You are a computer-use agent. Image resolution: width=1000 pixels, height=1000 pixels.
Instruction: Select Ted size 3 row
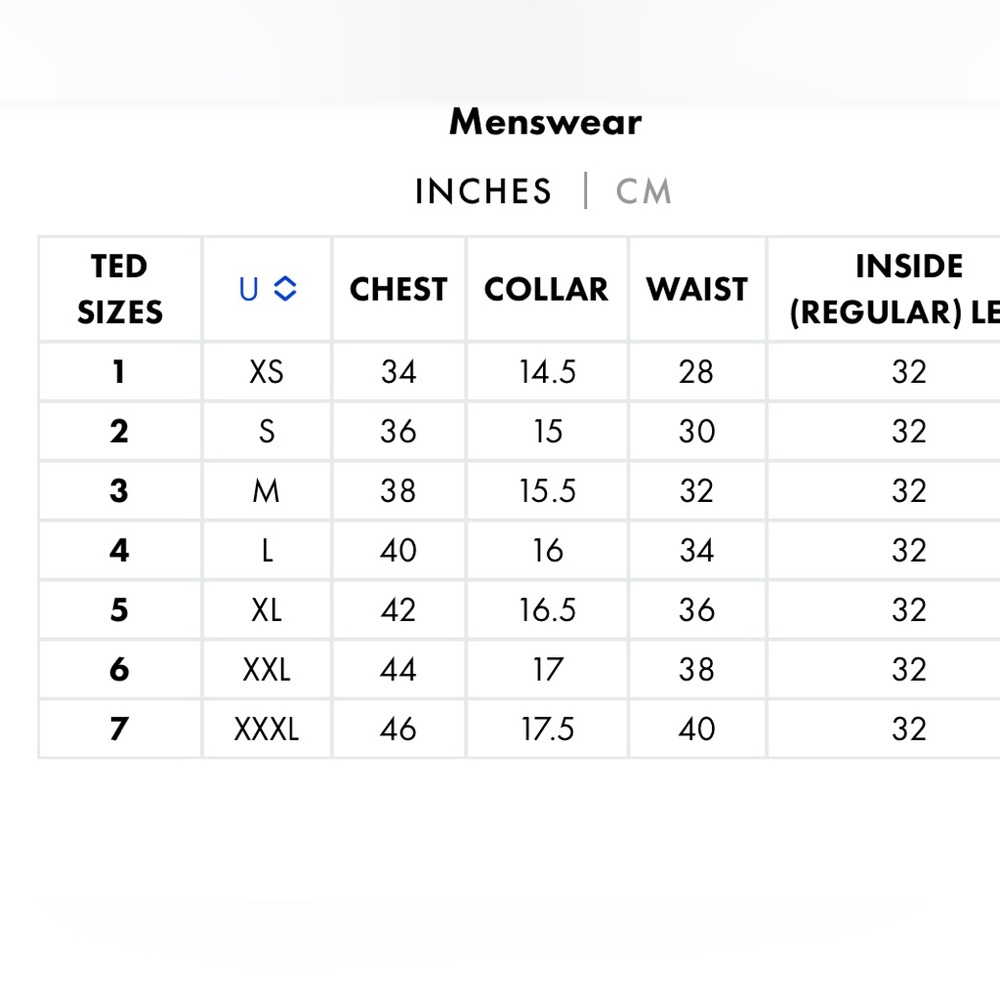click(x=519, y=491)
